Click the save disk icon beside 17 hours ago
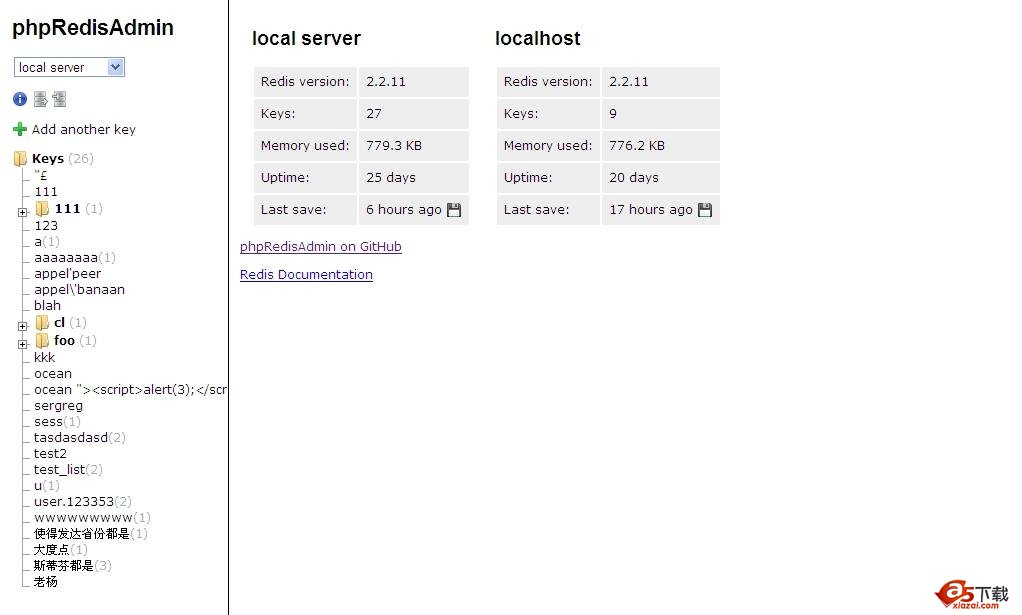Image resolution: width=1022 pixels, height=615 pixels. pyautogui.click(x=705, y=210)
